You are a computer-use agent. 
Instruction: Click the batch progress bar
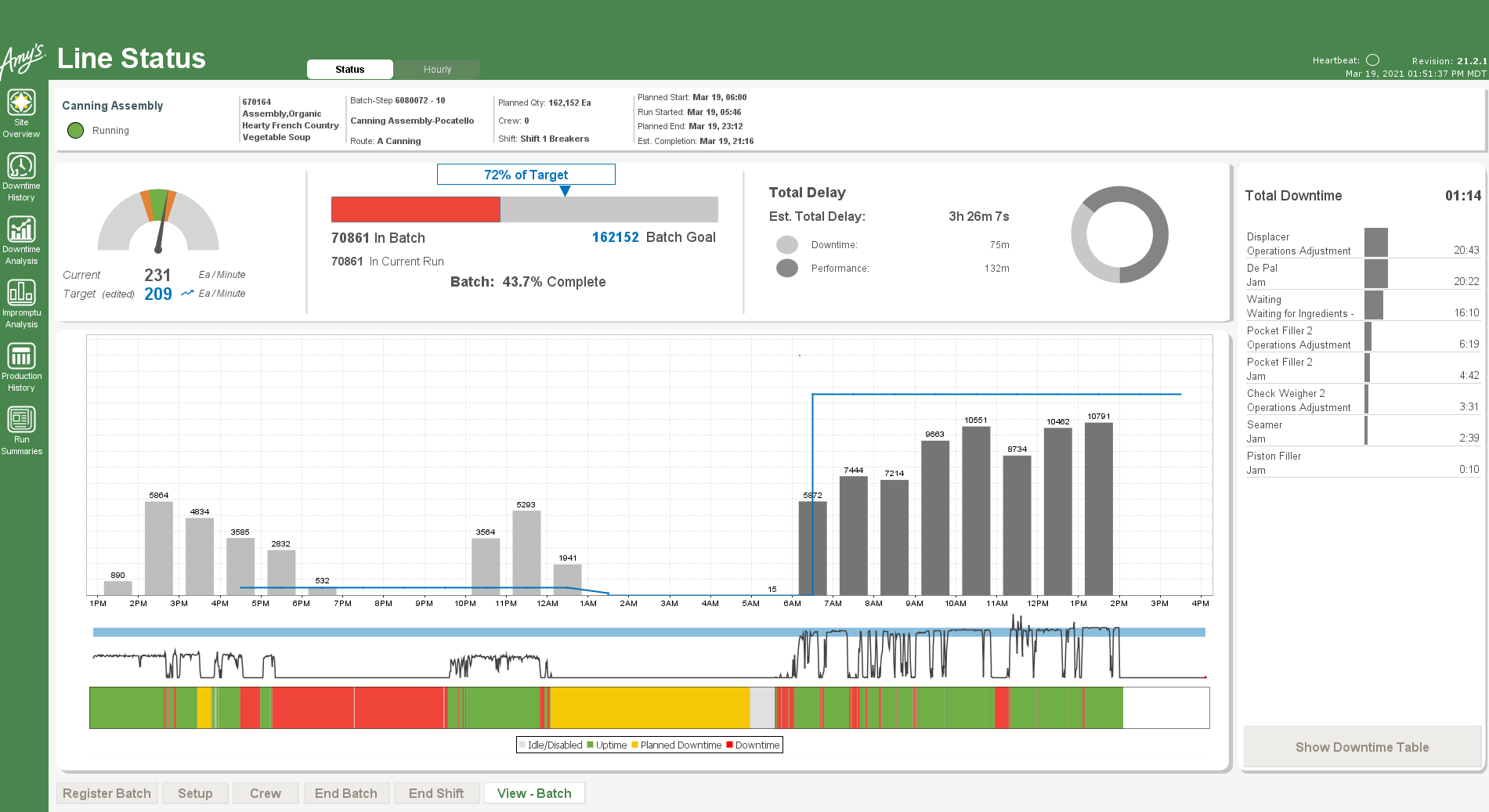pos(525,209)
